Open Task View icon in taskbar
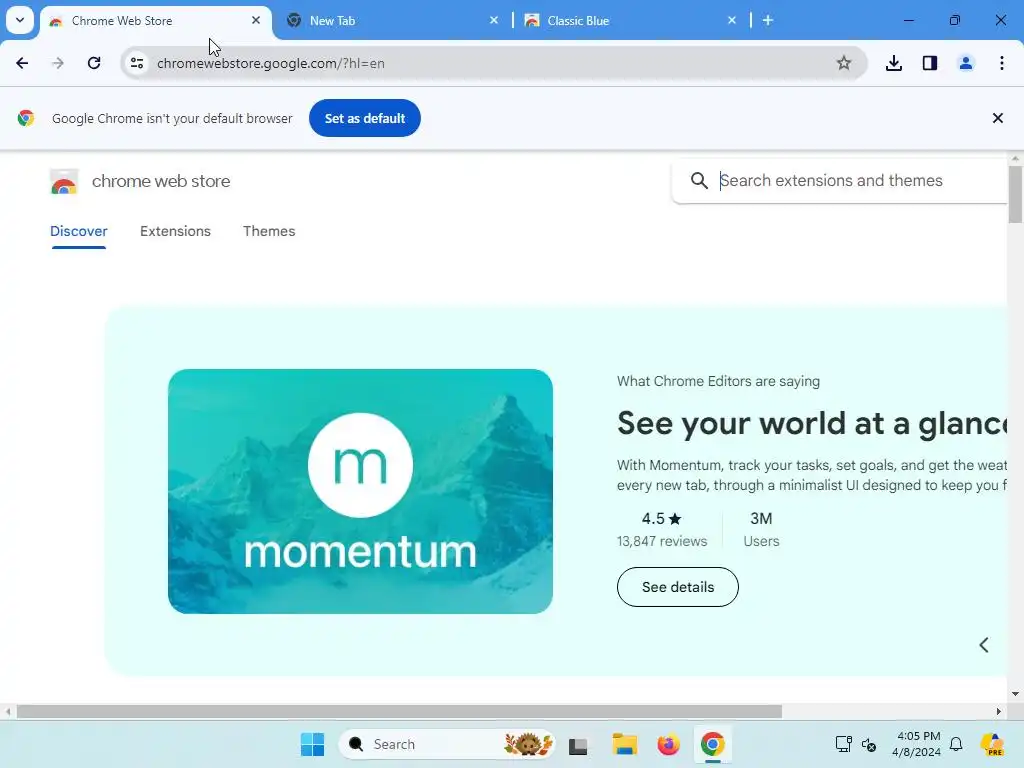The width and height of the screenshot is (1024, 768). pos(578,744)
